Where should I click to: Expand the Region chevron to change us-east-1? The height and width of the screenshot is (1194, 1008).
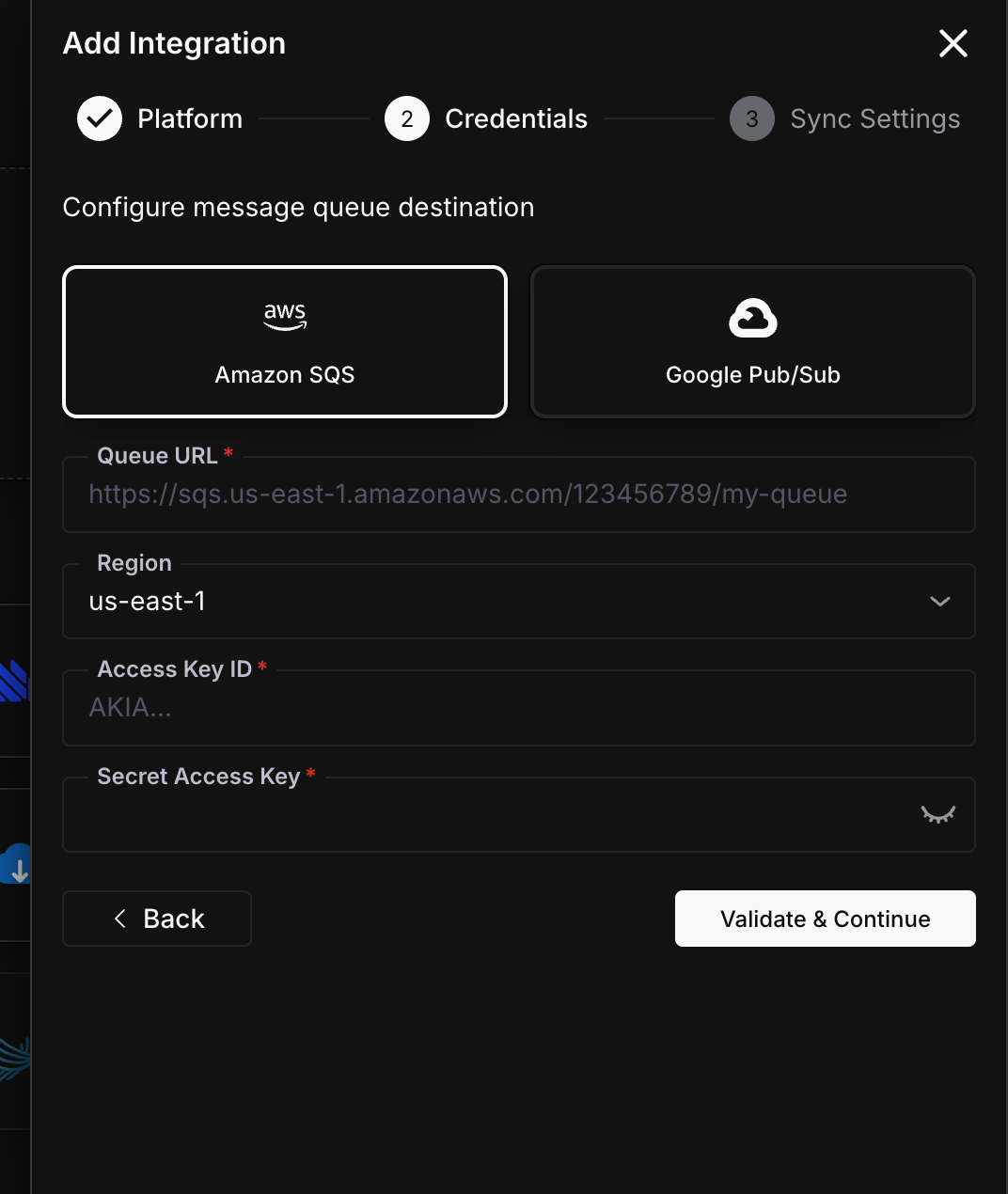[939, 602]
